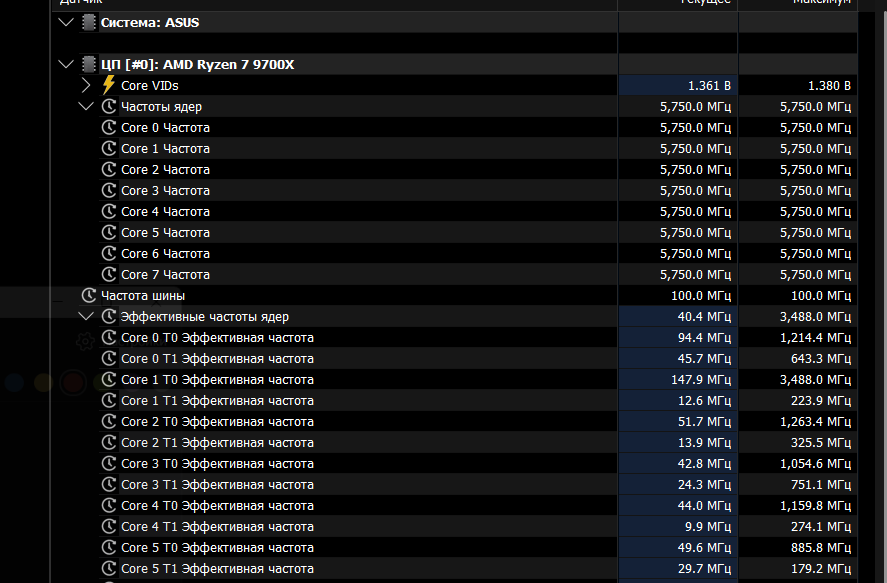887x583 pixels.
Task: Select Core 1 T0 Эффективная частота label
Action: click(x=217, y=379)
